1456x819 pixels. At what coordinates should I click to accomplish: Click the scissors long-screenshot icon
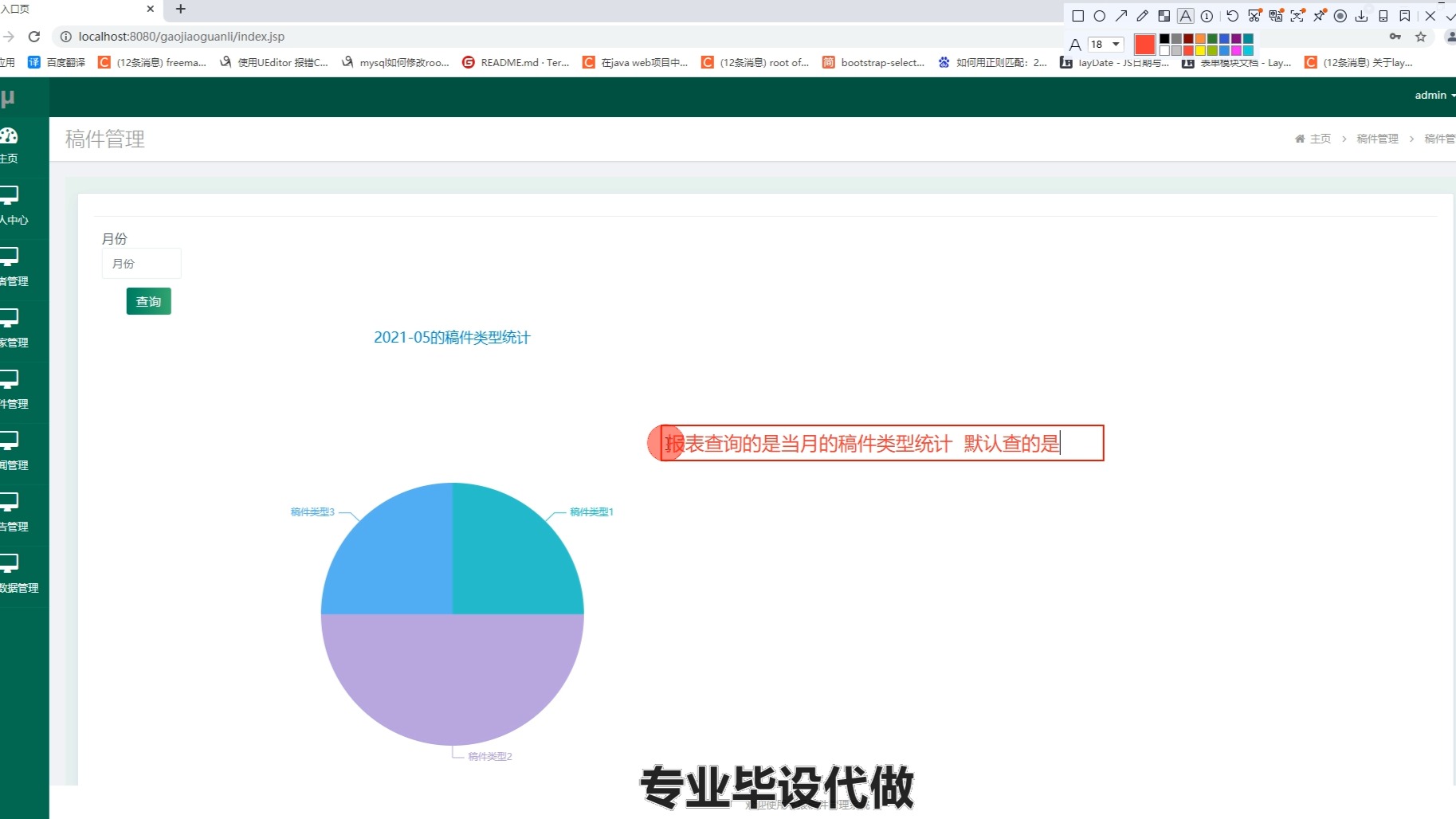point(1254,16)
